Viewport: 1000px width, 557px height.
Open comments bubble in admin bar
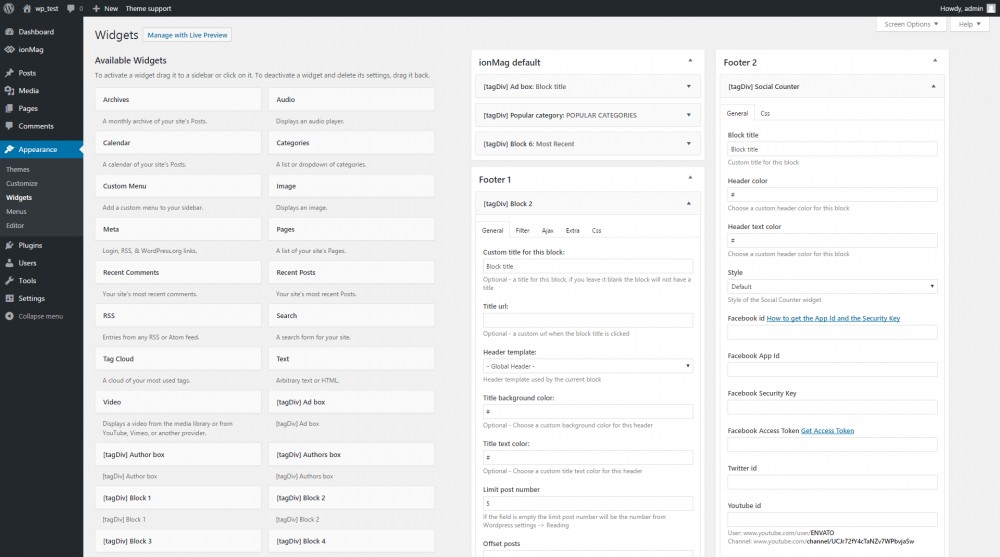(x=71, y=8)
